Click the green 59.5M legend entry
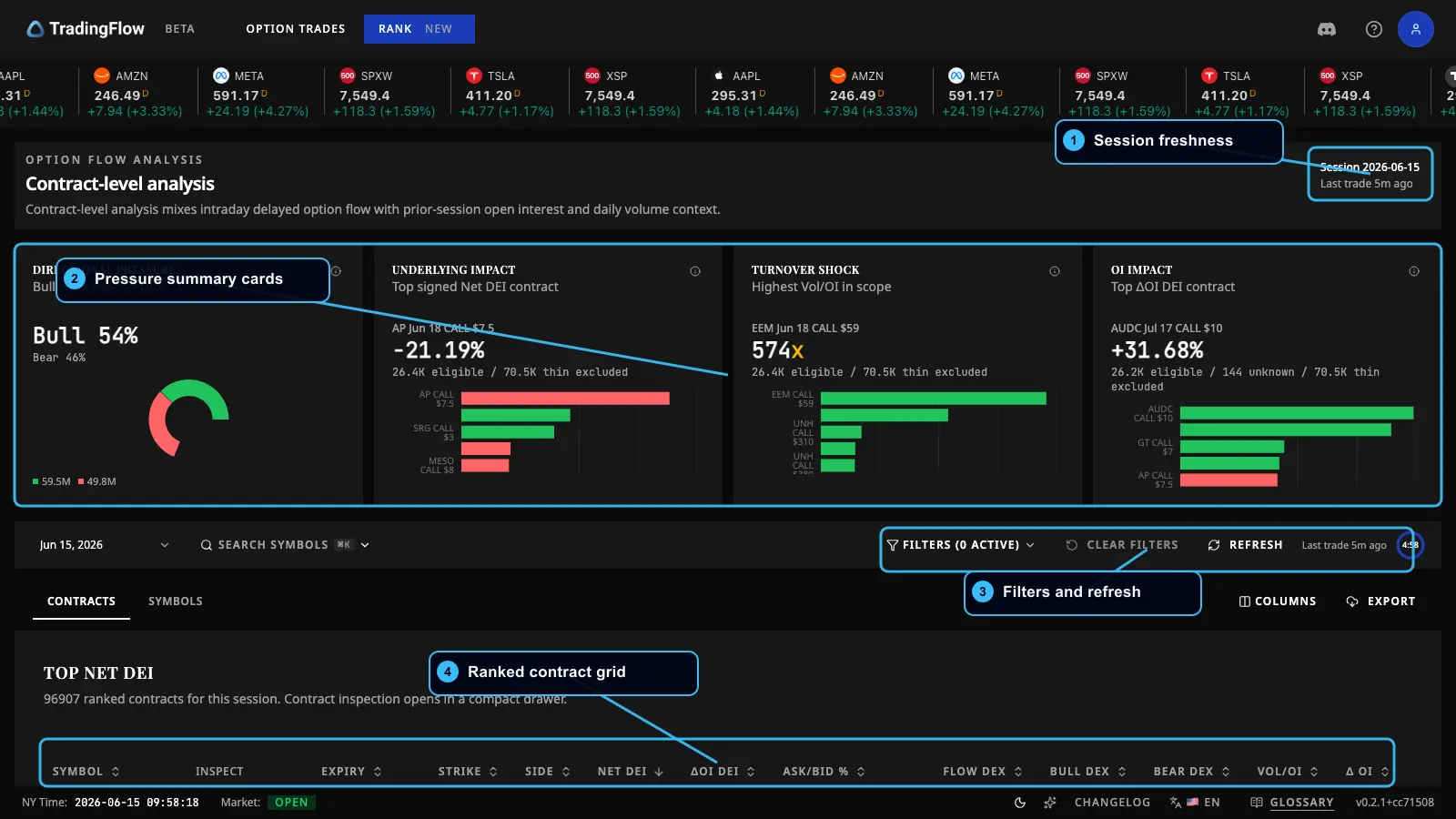This screenshot has width=1456, height=819. click(x=52, y=481)
